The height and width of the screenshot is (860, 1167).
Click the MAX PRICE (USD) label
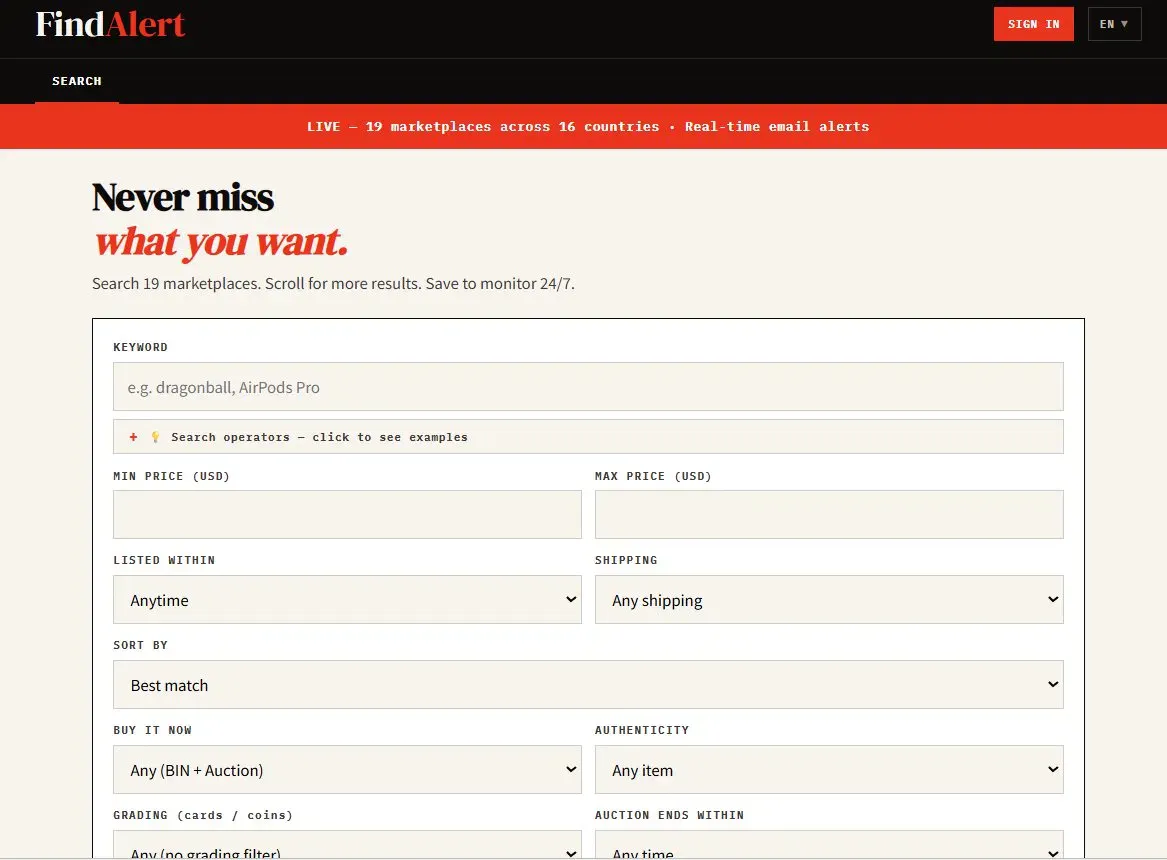point(653,476)
